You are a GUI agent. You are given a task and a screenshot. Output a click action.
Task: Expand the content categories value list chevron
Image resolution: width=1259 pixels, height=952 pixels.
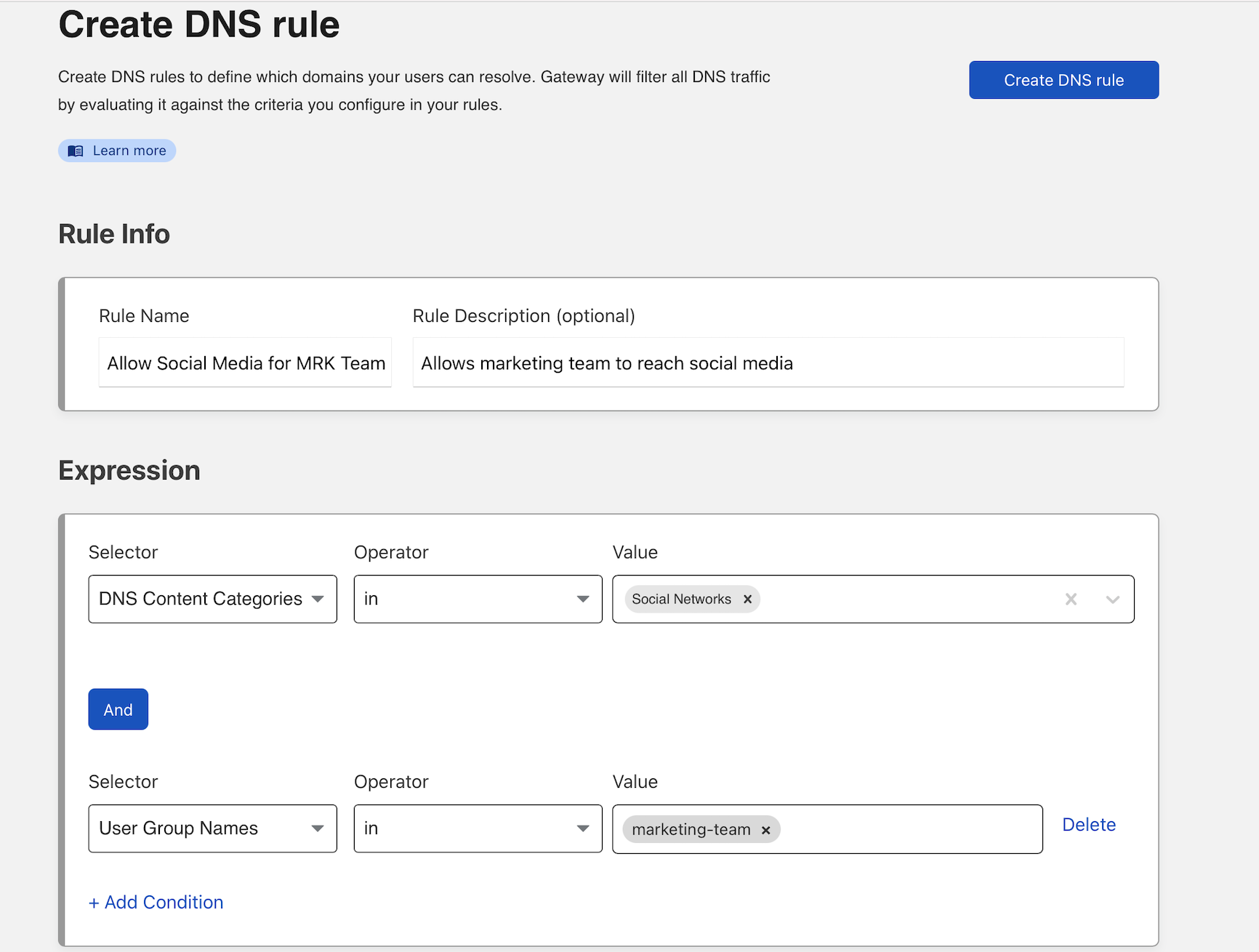(x=1112, y=600)
